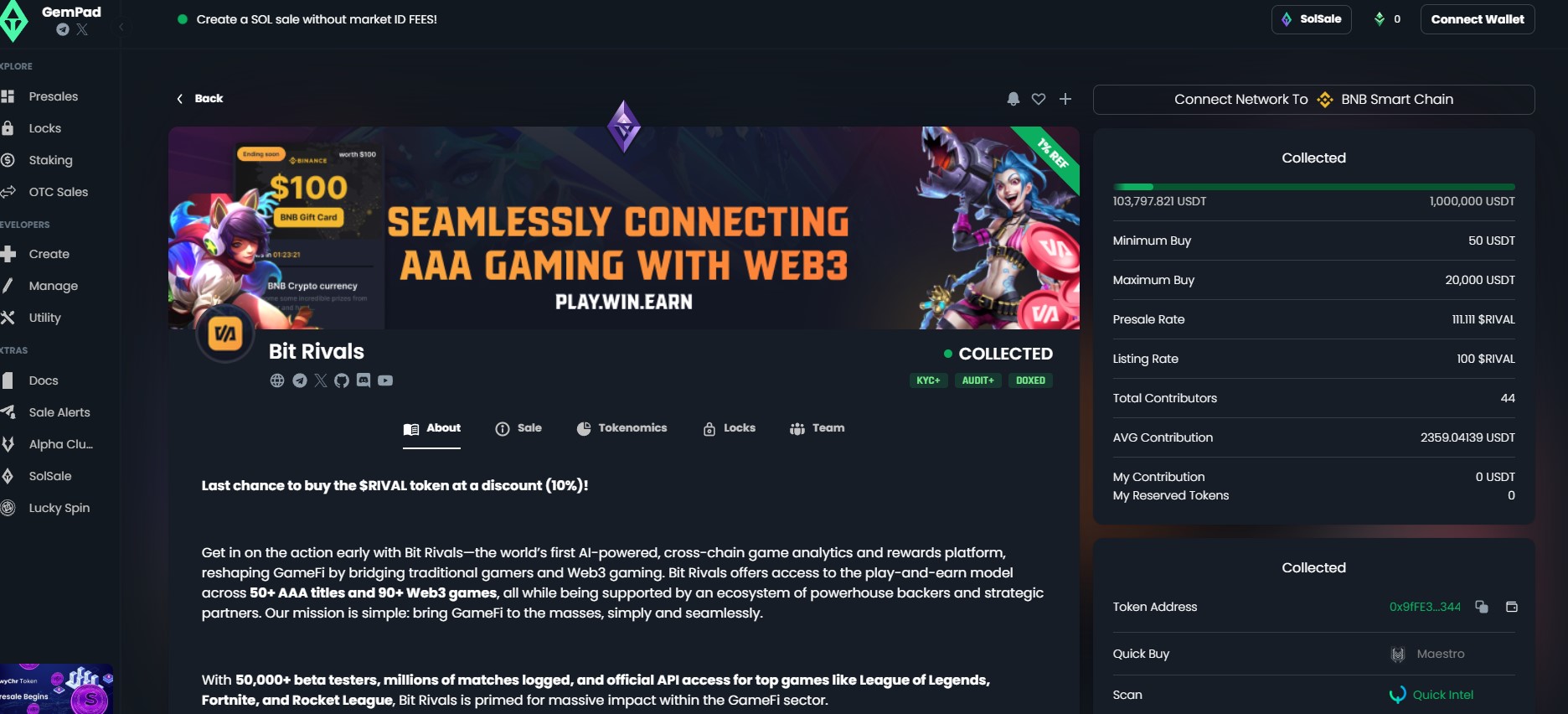Open the Bit Rivals Discord icon
The image size is (1568, 714).
point(364,380)
